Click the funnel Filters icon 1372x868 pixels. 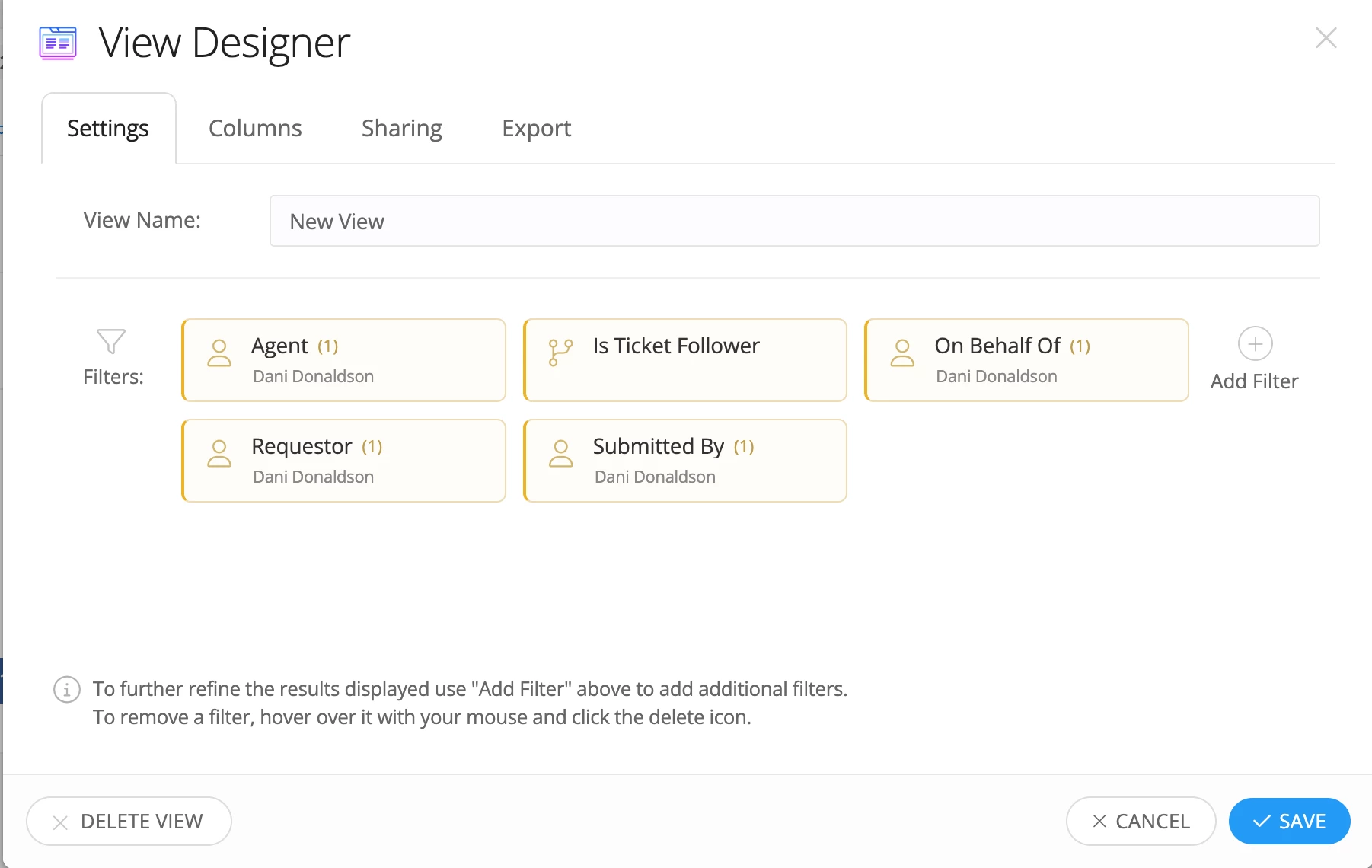(111, 341)
